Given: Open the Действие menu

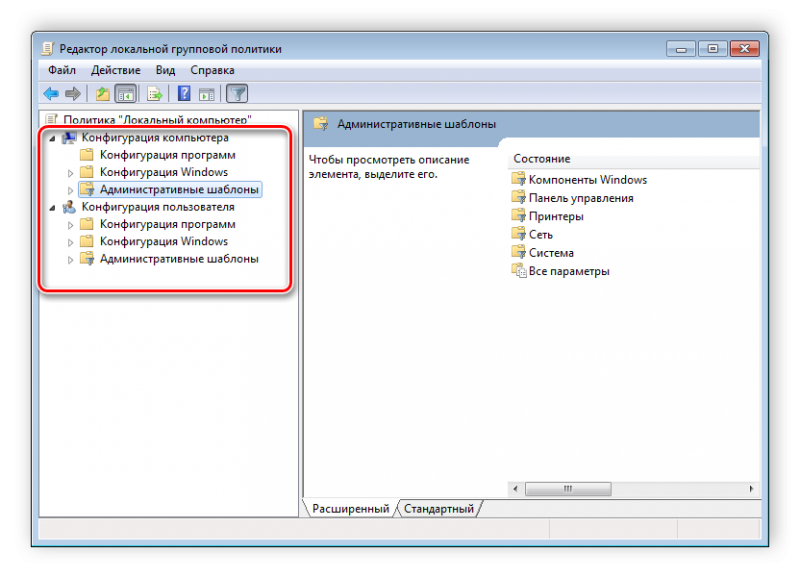Looking at the screenshot, I should pyautogui.click(x=115, y=70).
